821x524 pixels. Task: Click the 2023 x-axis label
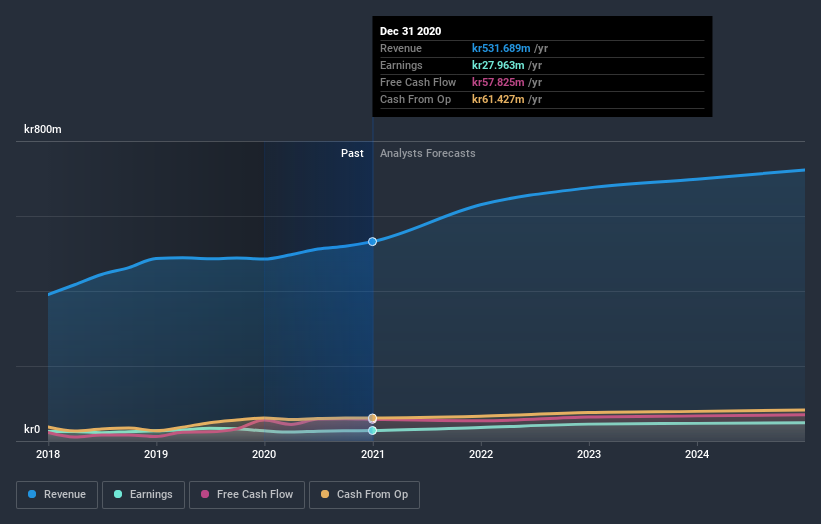(x=589, y=454)
